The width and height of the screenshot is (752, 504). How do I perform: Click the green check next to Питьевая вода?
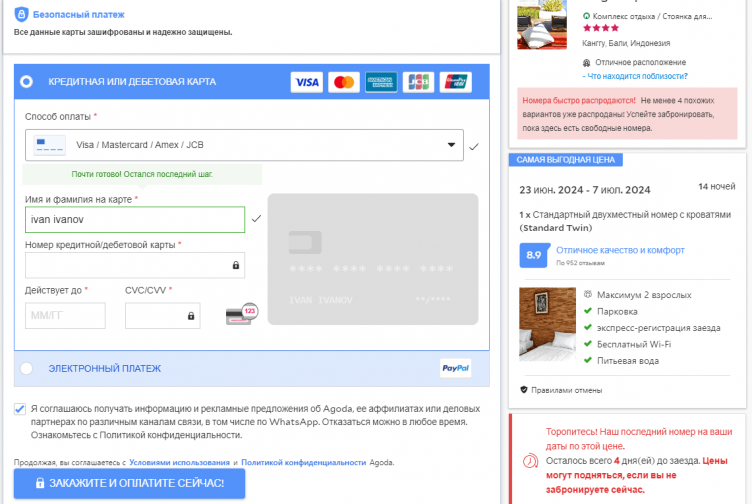pyautogui.click(x=588, y=360)
